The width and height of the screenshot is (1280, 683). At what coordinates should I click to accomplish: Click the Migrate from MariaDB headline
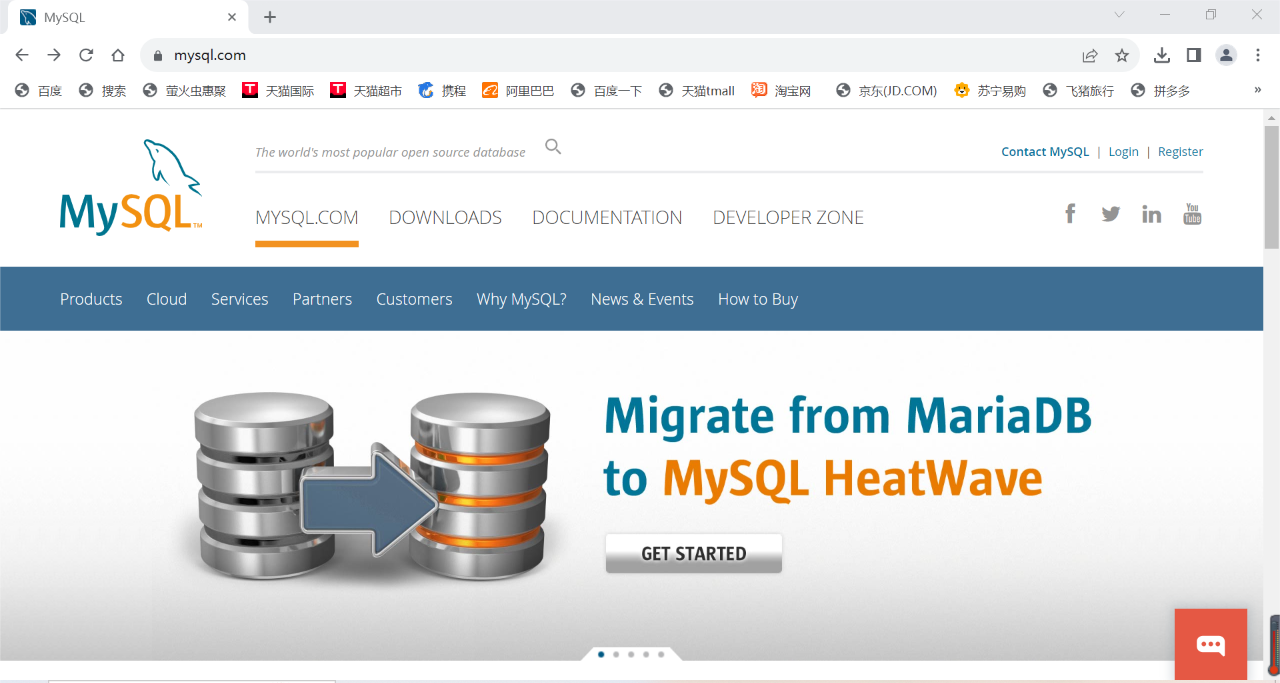pos(847,447)
